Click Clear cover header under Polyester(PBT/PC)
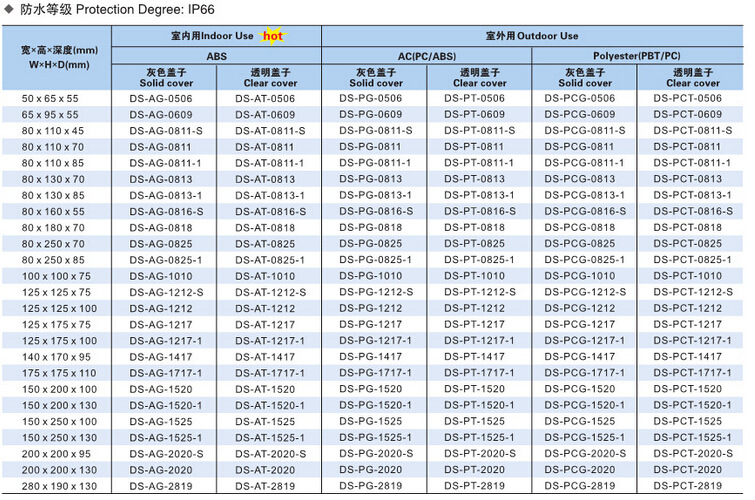 (x=692, y=77)
